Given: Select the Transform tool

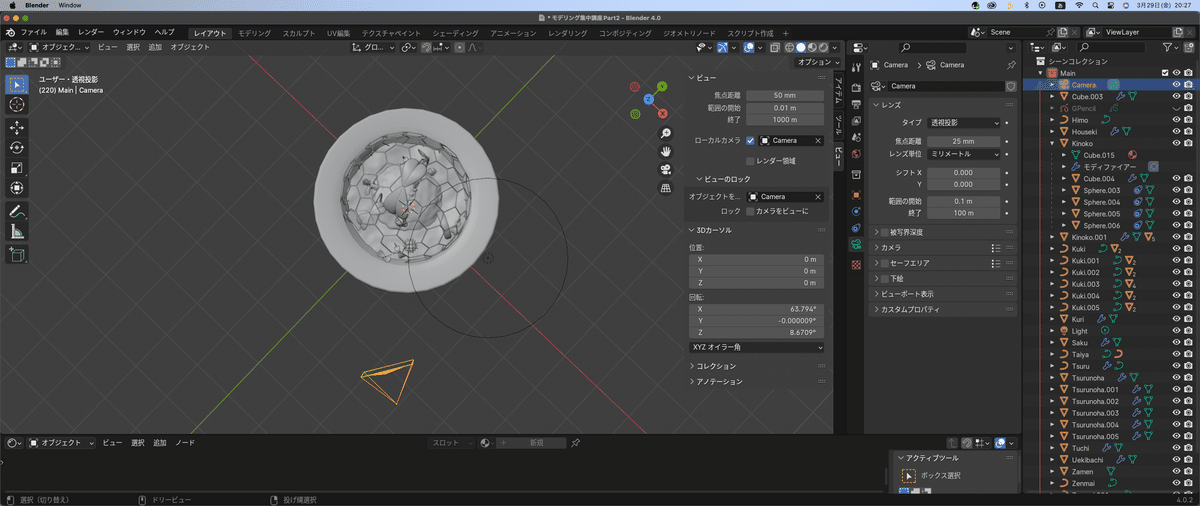Looking at the screenshot, I should tap(17, 187).
